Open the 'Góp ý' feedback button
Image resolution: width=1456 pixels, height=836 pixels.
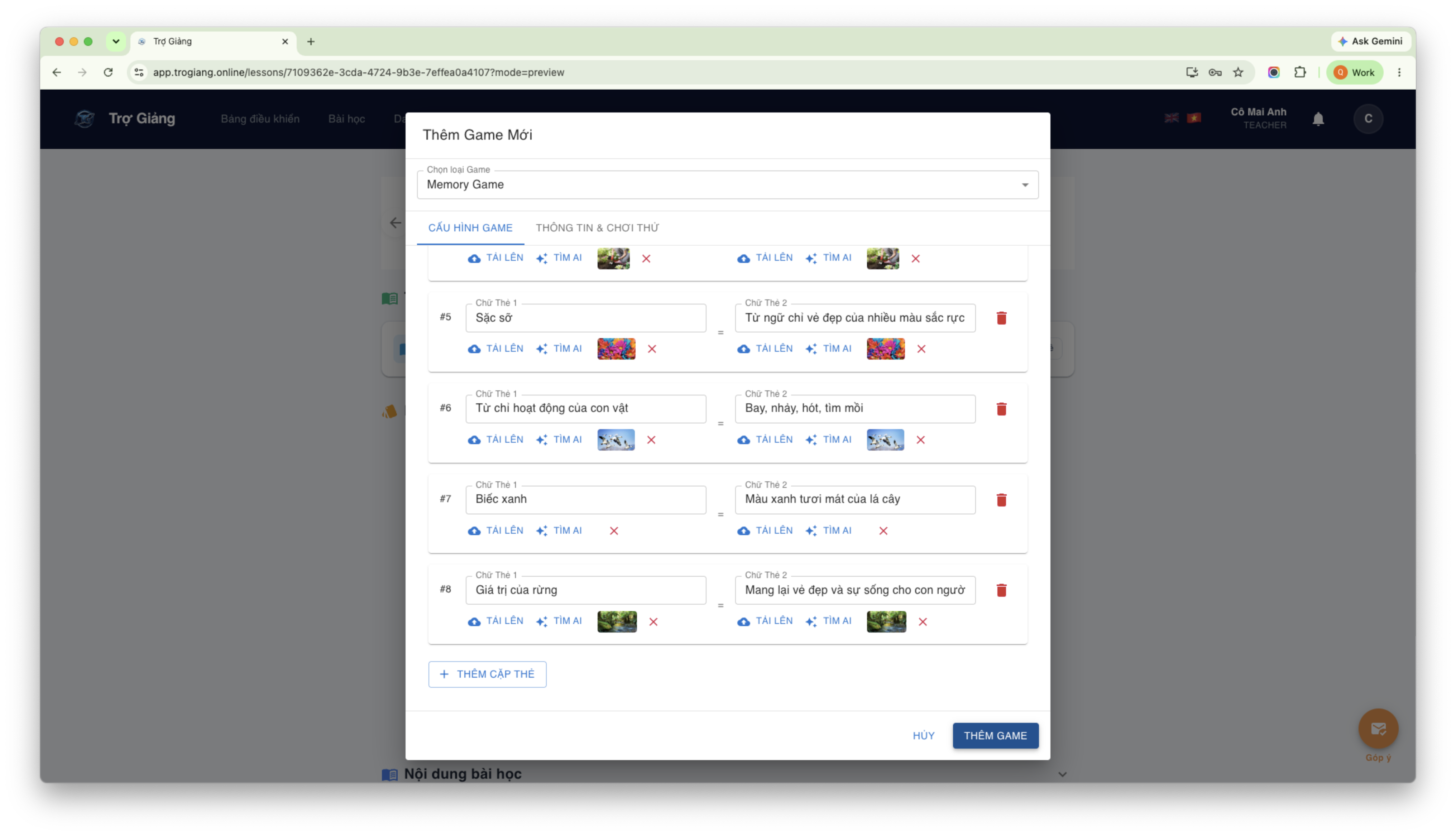coord(1378,729)
